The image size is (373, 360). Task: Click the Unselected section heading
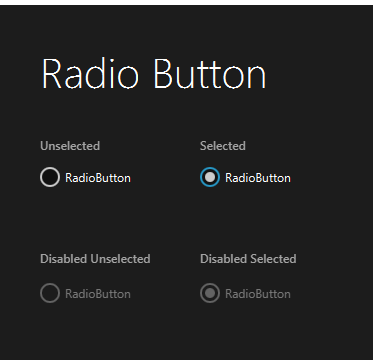pos(70,146)
